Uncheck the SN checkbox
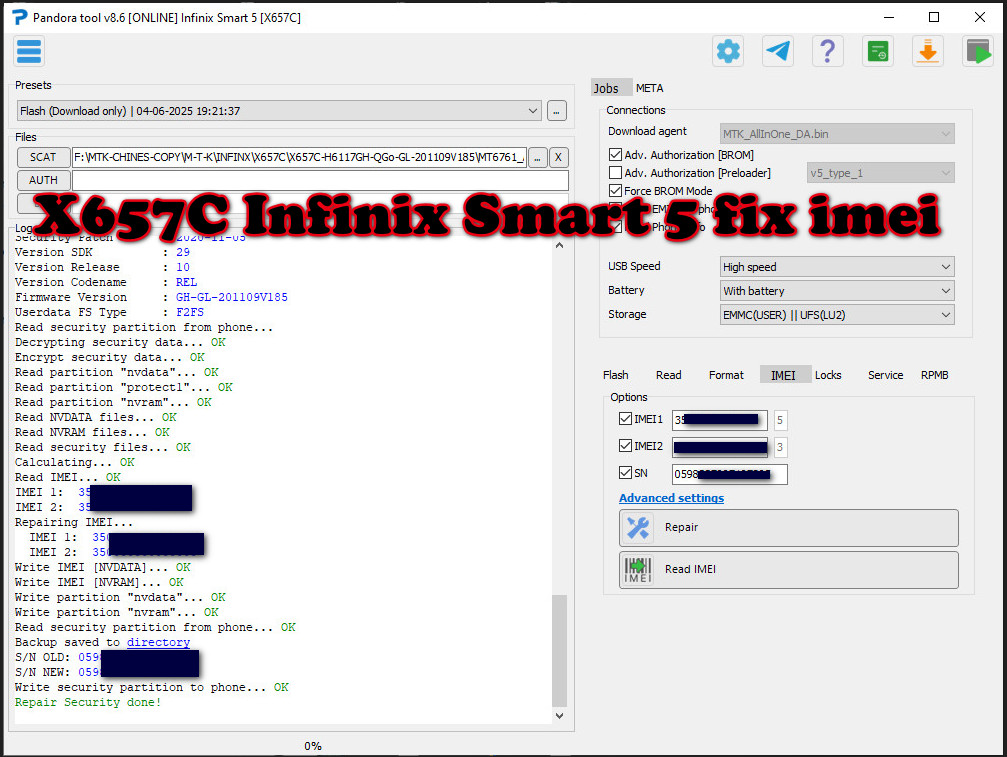The width and height of the screenshot is (1007, 757). pos(626,473)
